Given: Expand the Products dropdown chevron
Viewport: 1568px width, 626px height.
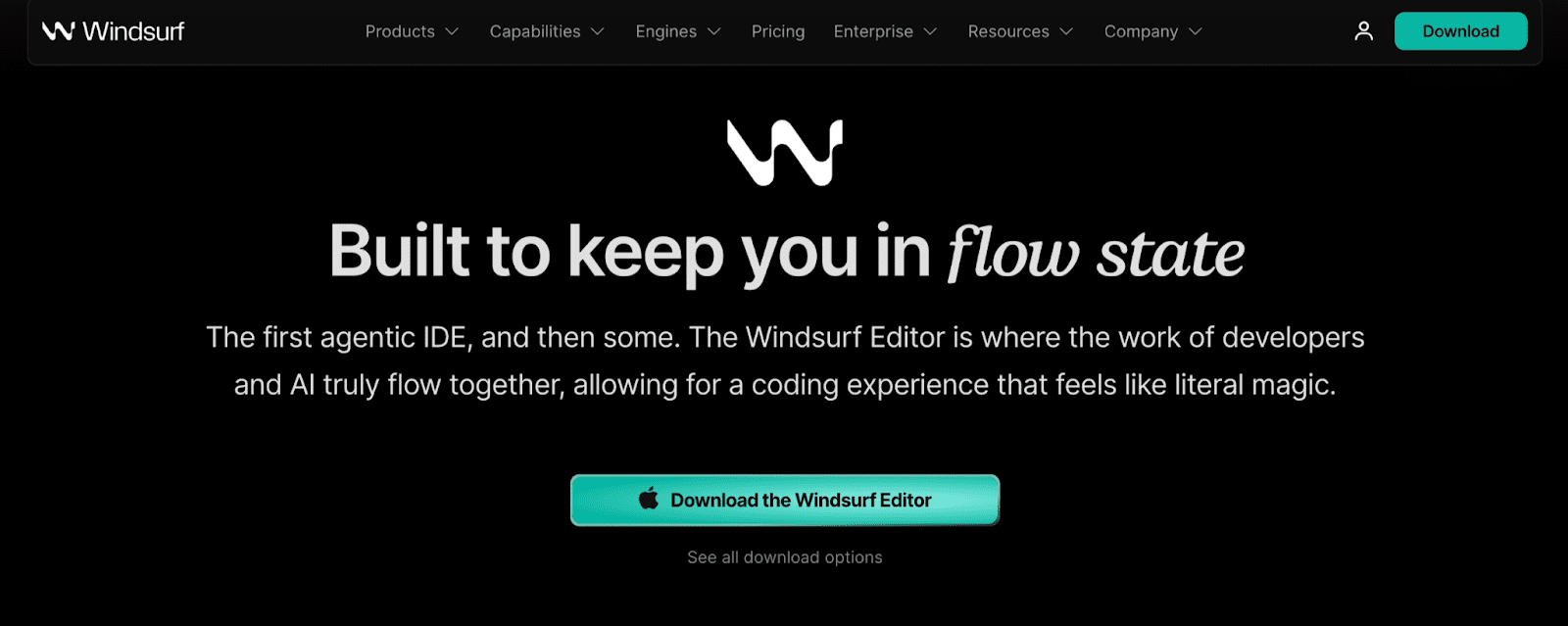Looking at the screenshot, I should pyautogui.click(x=452, y=31).
